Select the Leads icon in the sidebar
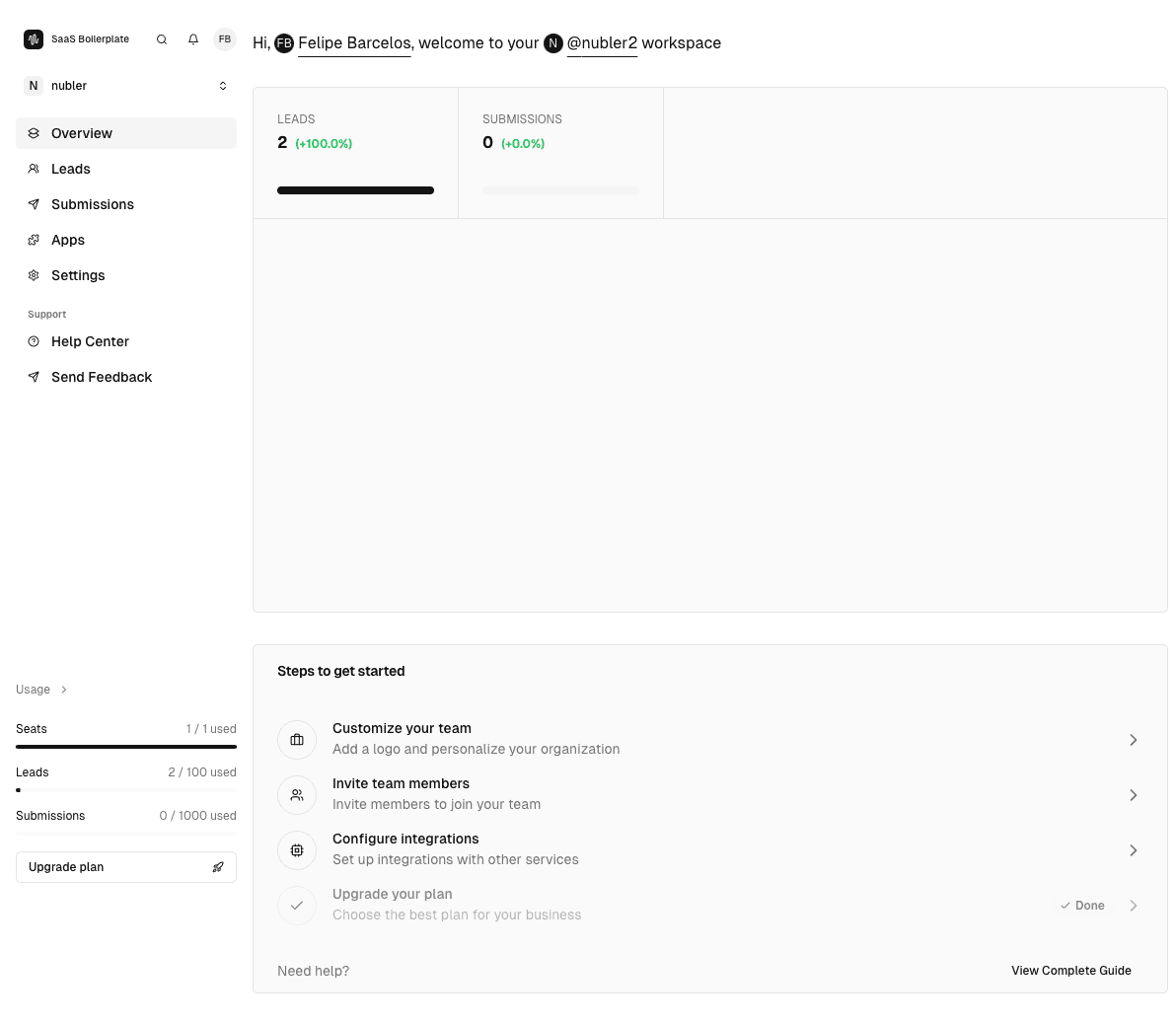 point(33,169)
